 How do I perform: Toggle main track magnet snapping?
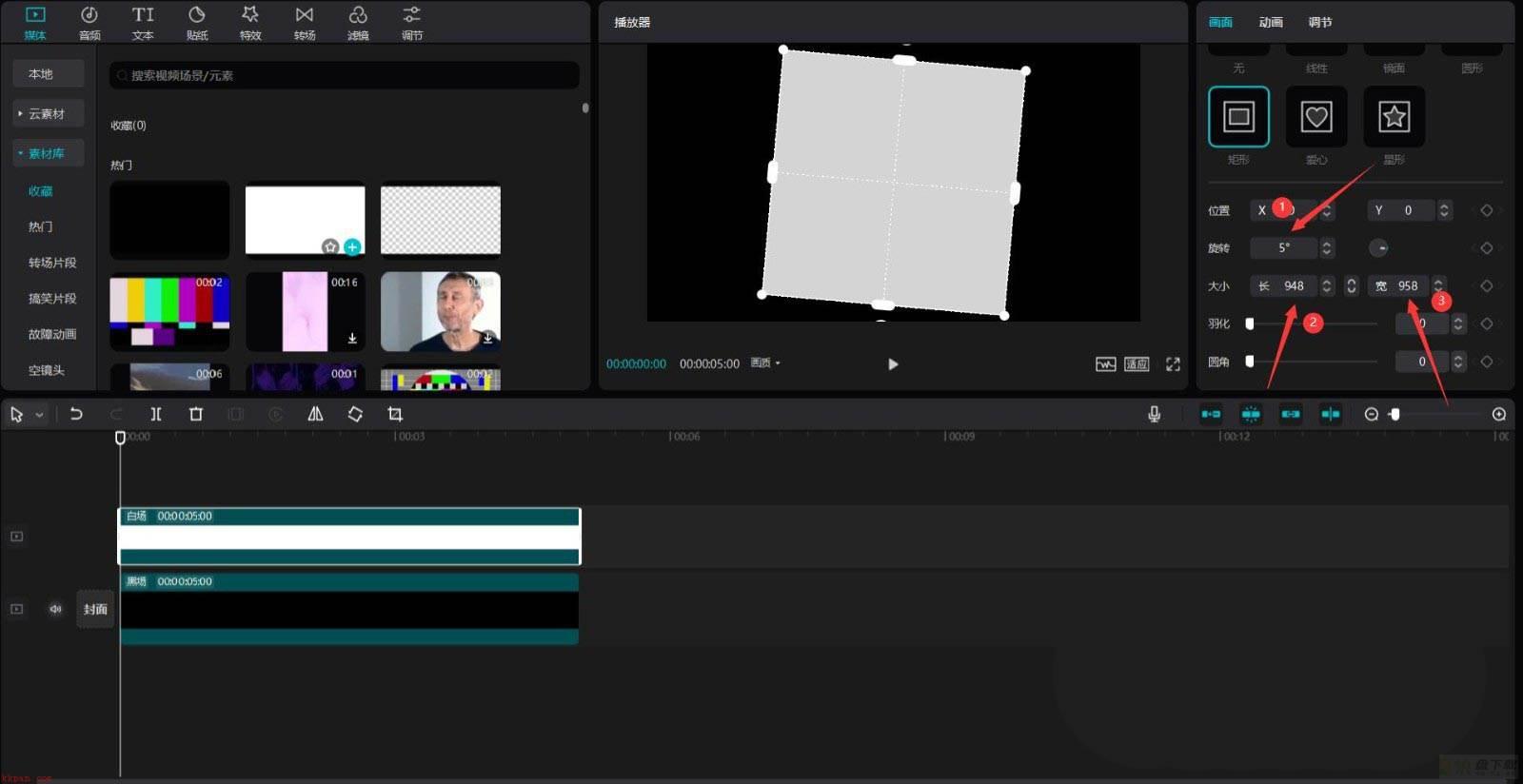[x=1211, y=414]
